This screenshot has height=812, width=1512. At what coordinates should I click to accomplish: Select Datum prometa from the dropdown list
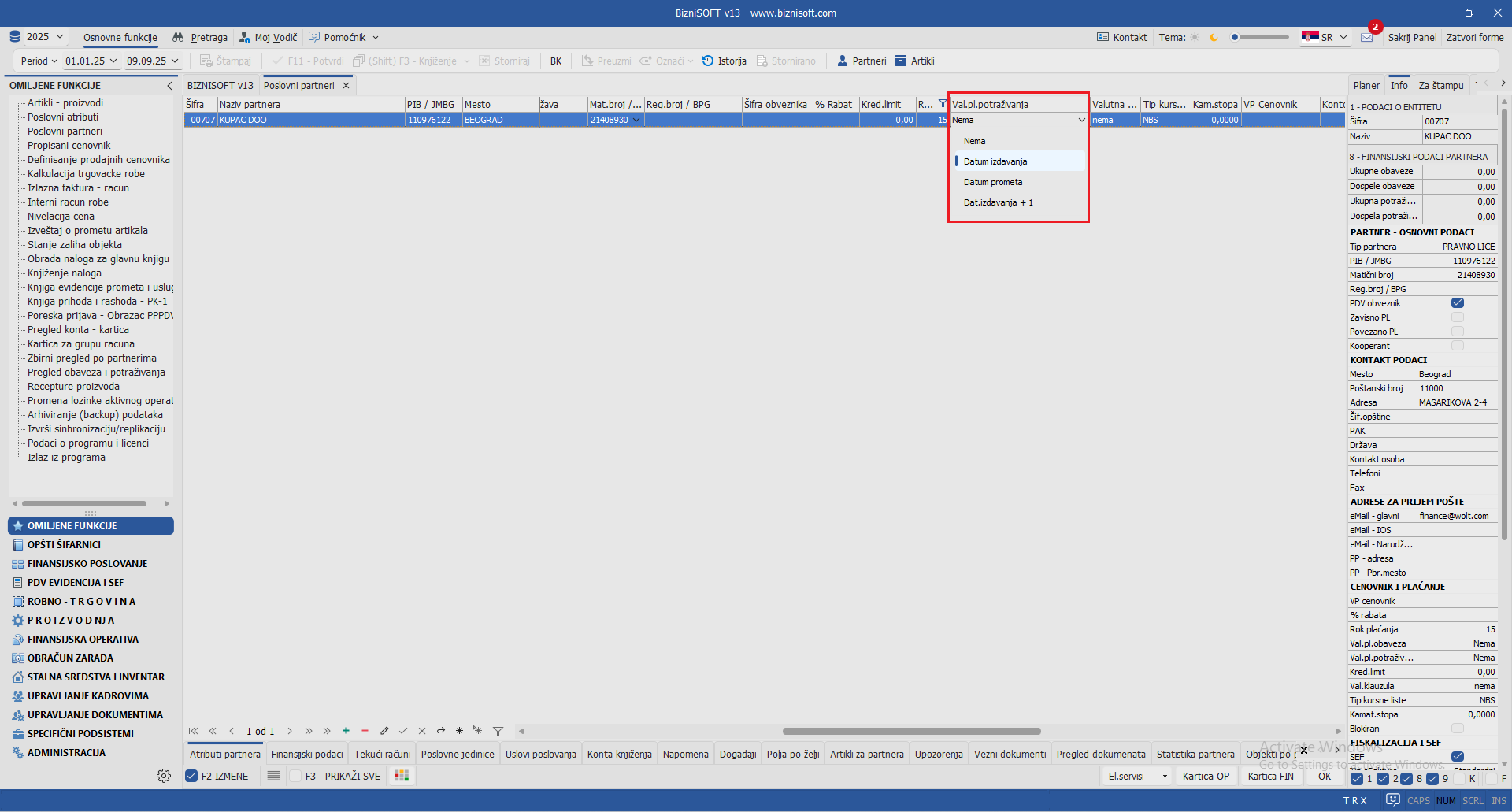tap(993, 182)
